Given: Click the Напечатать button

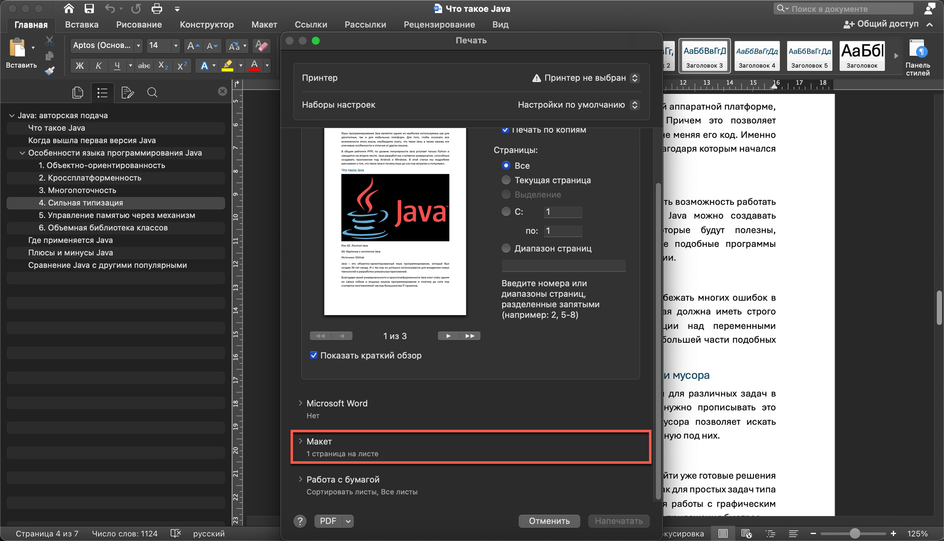Looking at the screenshot, I should [x=619, y=521].
